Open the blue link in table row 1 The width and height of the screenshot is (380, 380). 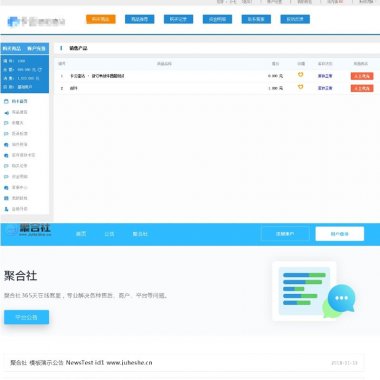click(x=325, y=76)
